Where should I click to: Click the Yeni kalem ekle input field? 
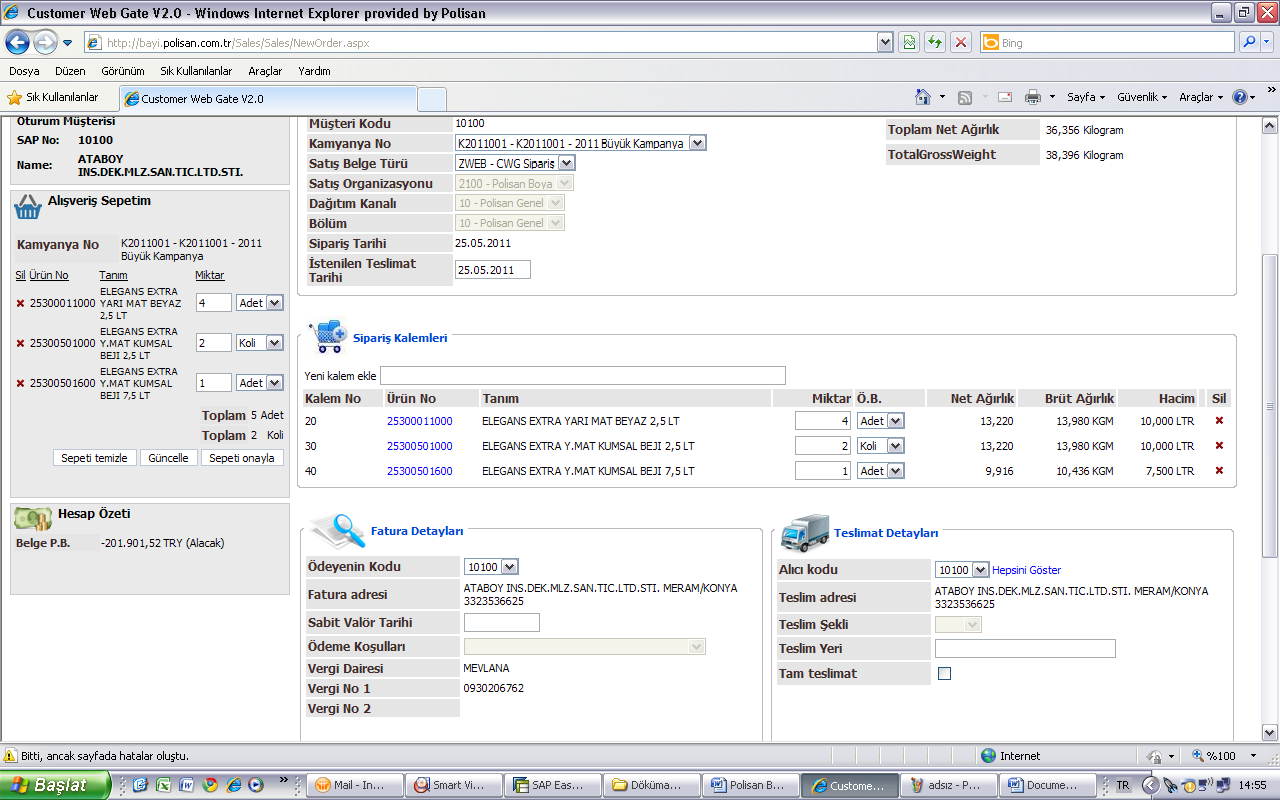tap(583, 375)
